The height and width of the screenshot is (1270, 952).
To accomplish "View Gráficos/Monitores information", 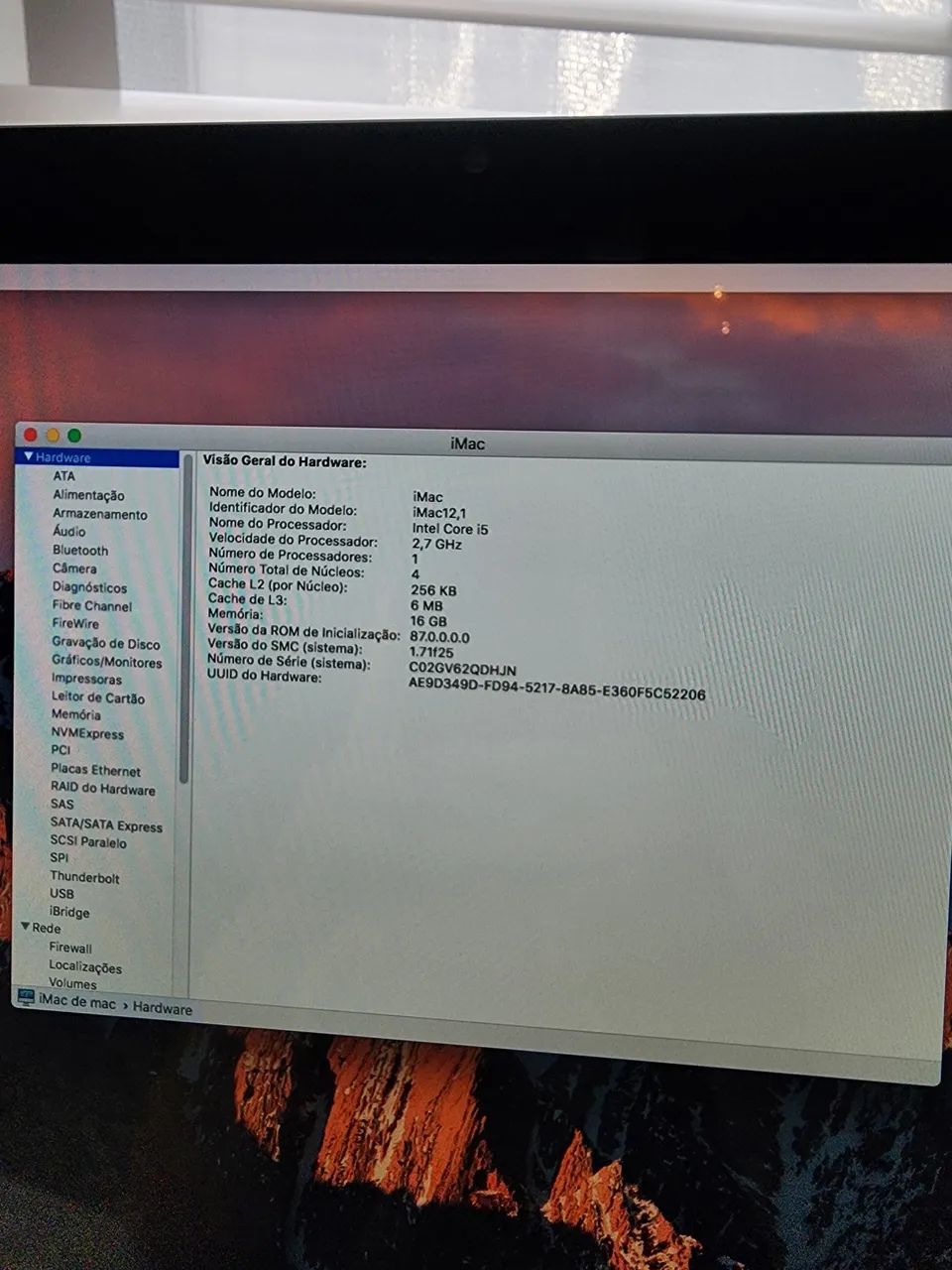I will pos(106,661).
